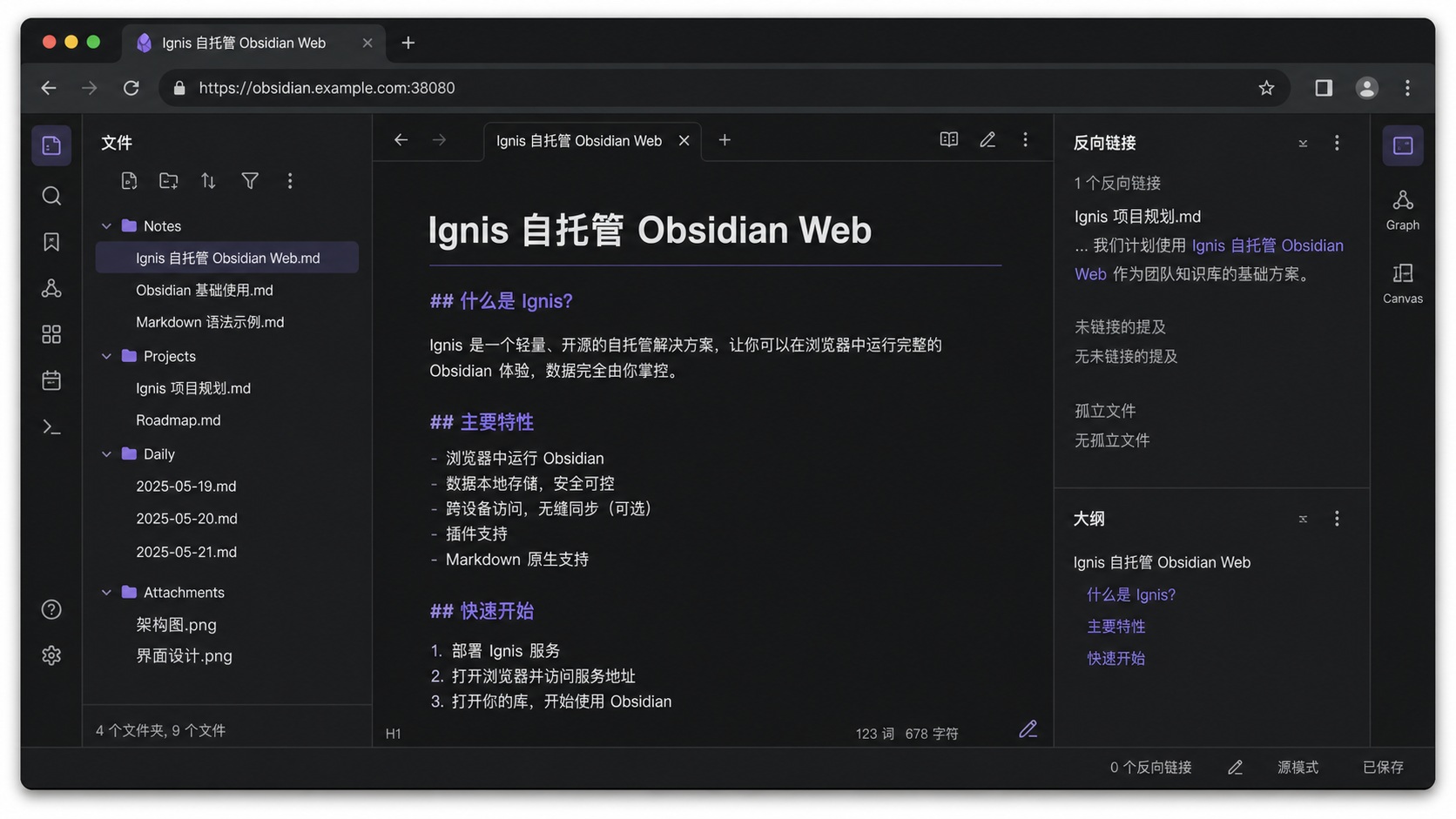Collapse the Notes folder
The height and width of the screenshot is (819, 1456).
point(106,226)
